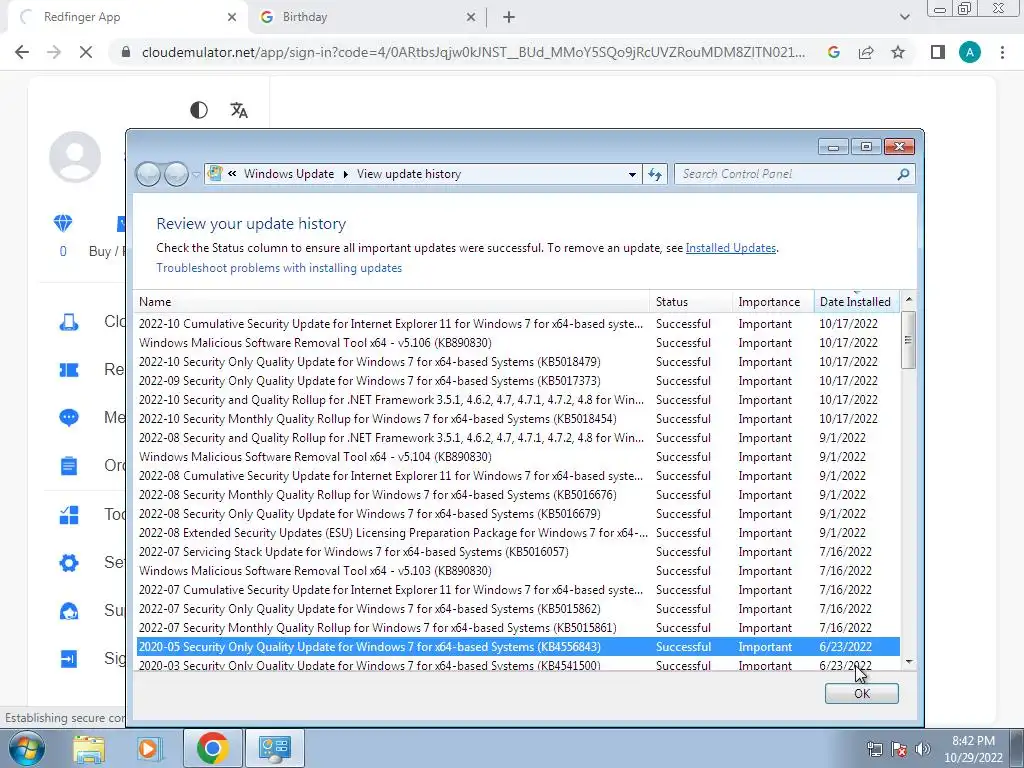This screenshot has width=1024, height=768.
Task: Click the network tray icon
Action: tap(874, 749)
